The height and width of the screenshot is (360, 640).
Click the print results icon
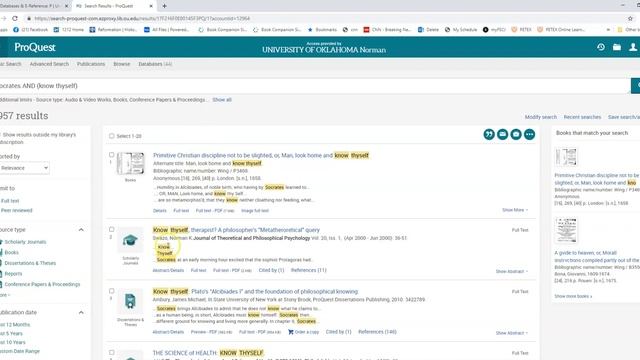516,134
